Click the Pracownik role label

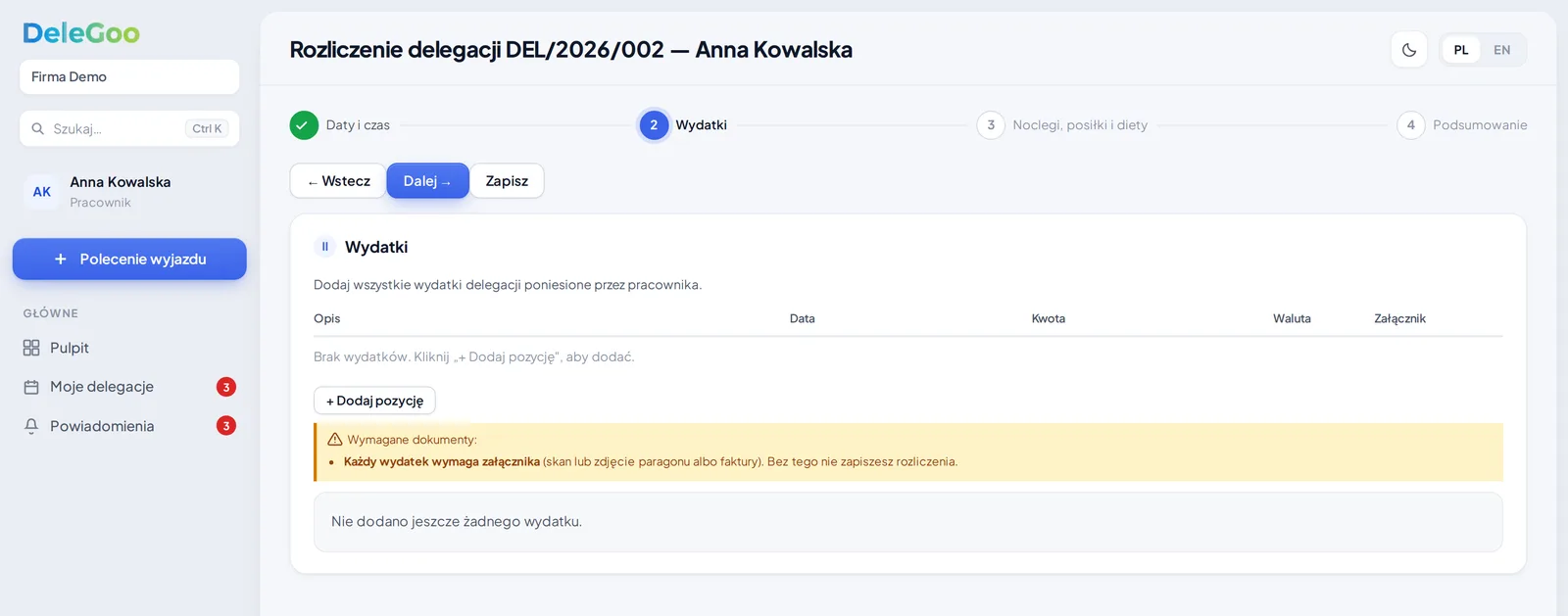point(100,203)
